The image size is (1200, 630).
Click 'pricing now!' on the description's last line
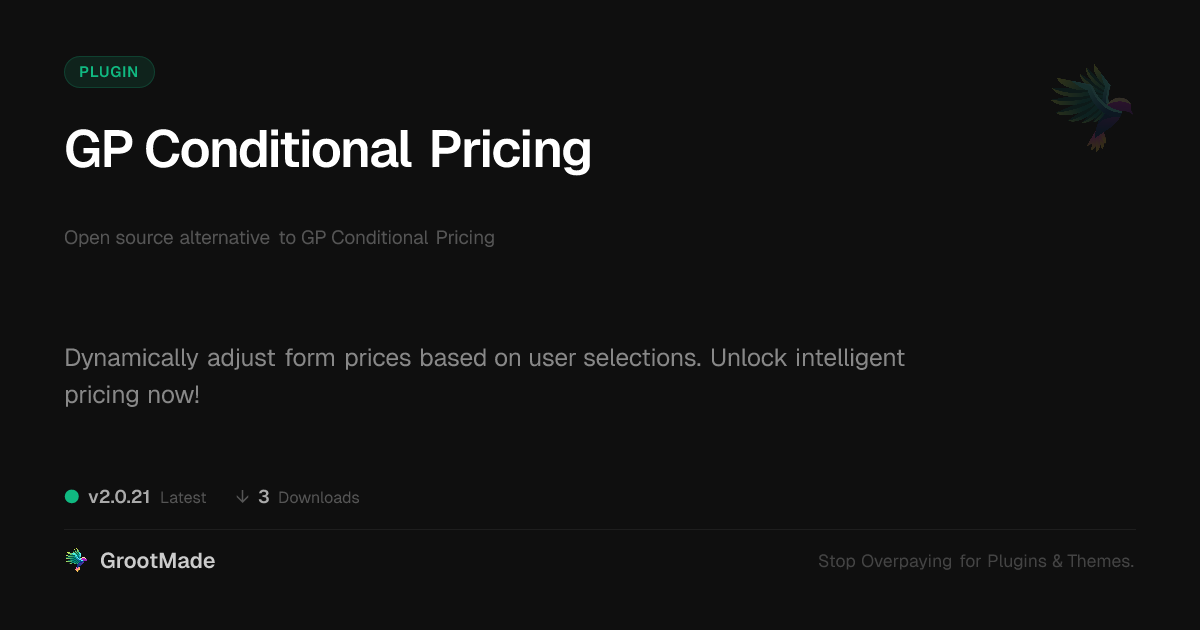click(x=132, y=395)
